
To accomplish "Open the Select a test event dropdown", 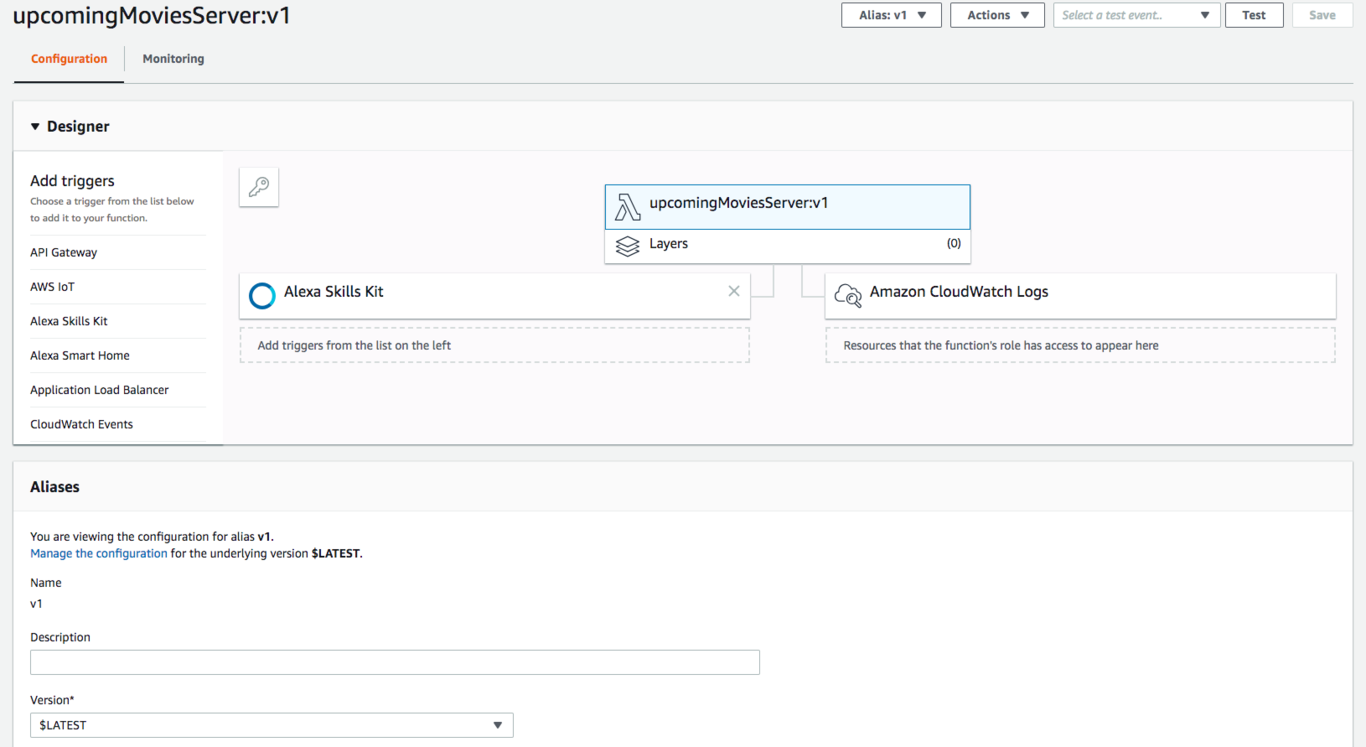I will 1136,15.
